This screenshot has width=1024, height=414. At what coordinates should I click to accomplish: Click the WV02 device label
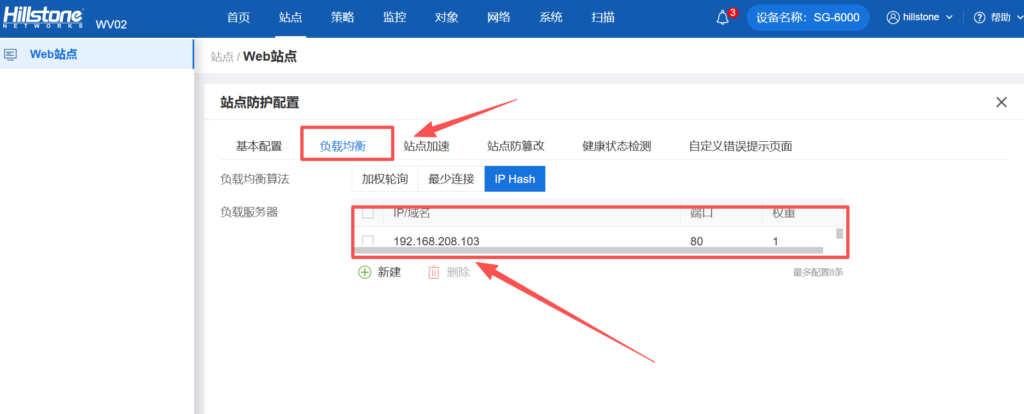click(x=111, y=25)
